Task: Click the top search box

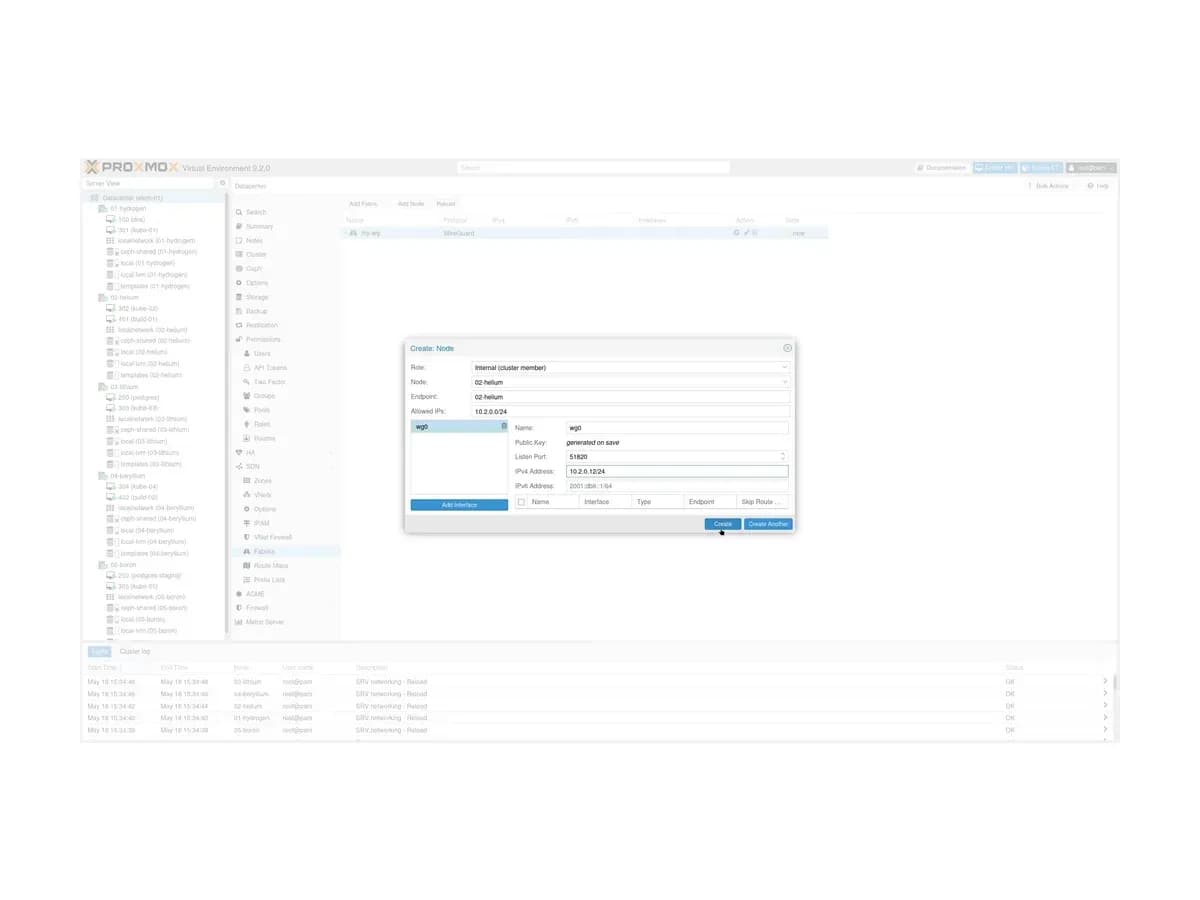Action: pos(594,168)
